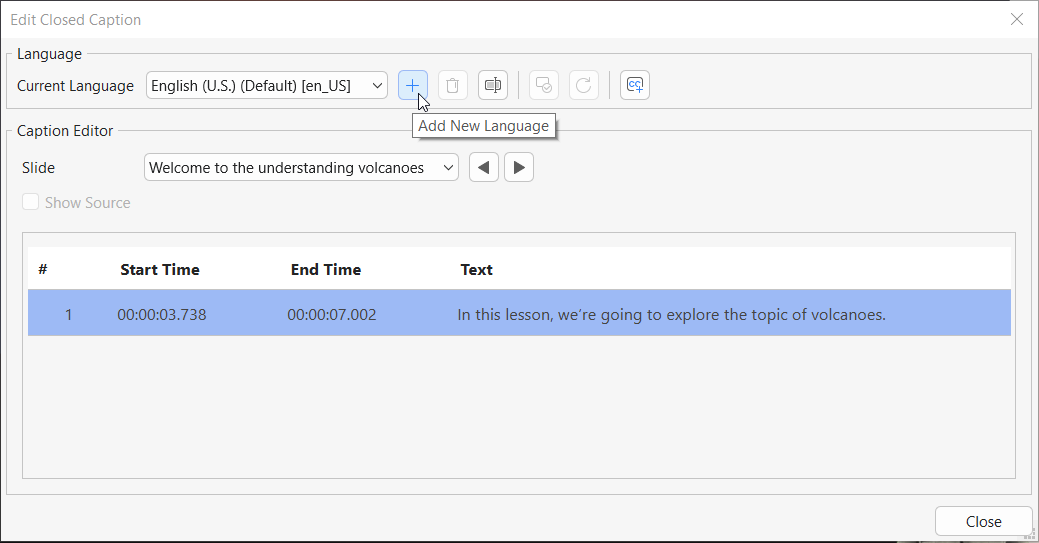Click the Add New Language plus icon
The image size is (1039, 543).
click(412, 86)
